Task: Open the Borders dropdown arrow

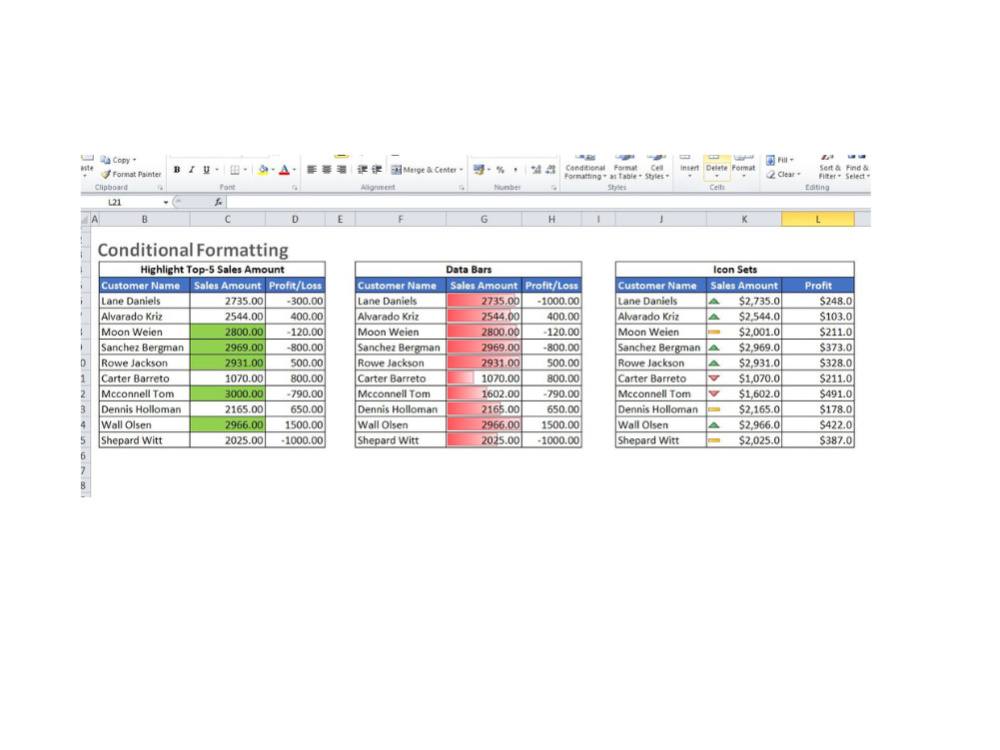Action: point(245,170)
